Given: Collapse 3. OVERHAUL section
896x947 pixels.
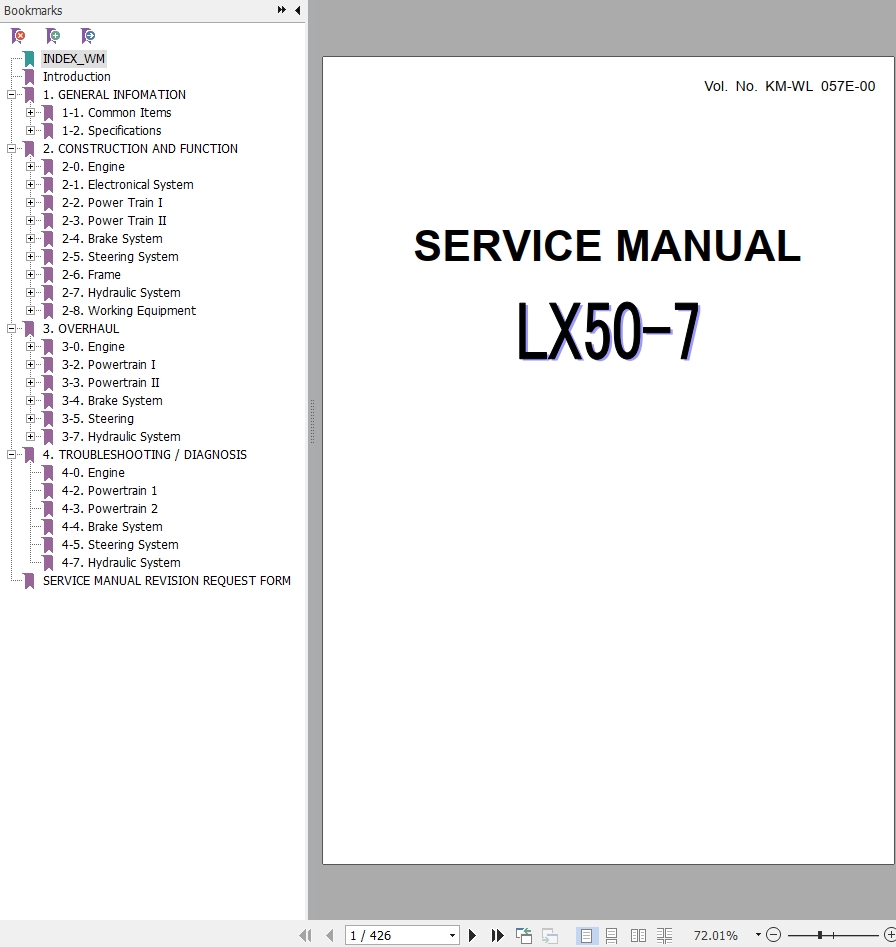Looking at the screenshot, I should coord(11,329).
